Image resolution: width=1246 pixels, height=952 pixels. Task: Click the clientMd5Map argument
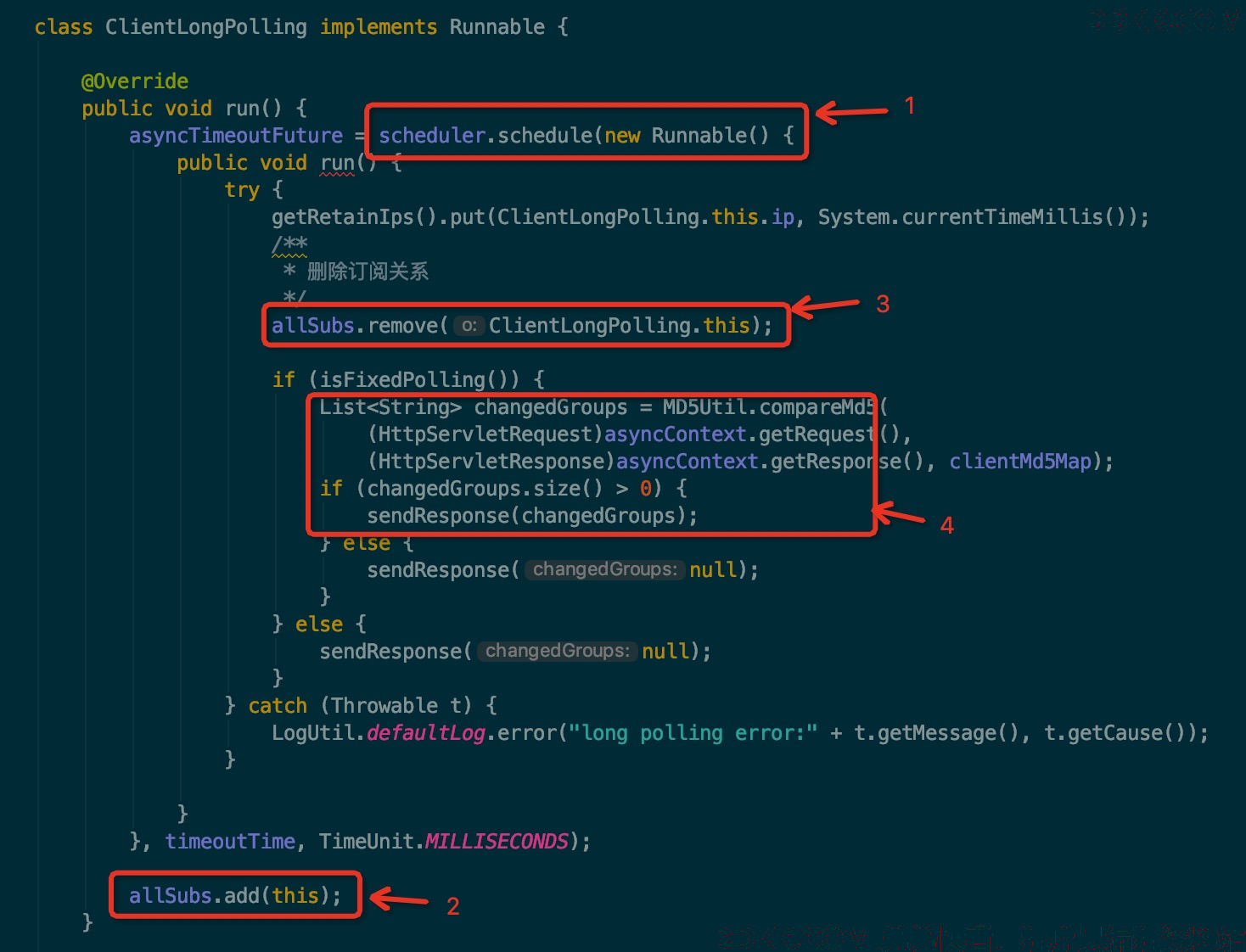(1020, 462)
